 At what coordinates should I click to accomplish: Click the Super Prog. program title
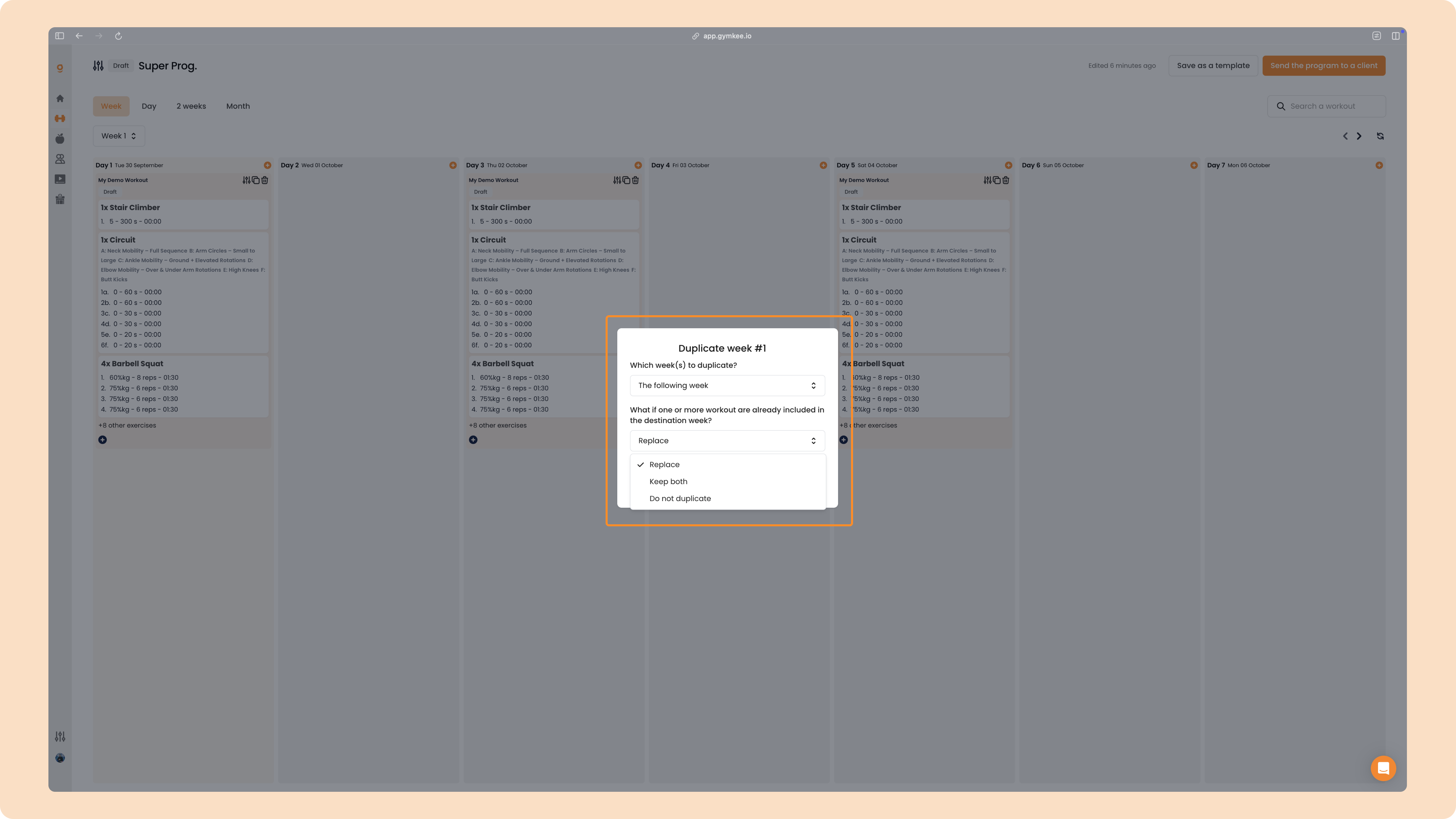coord(168,66)
